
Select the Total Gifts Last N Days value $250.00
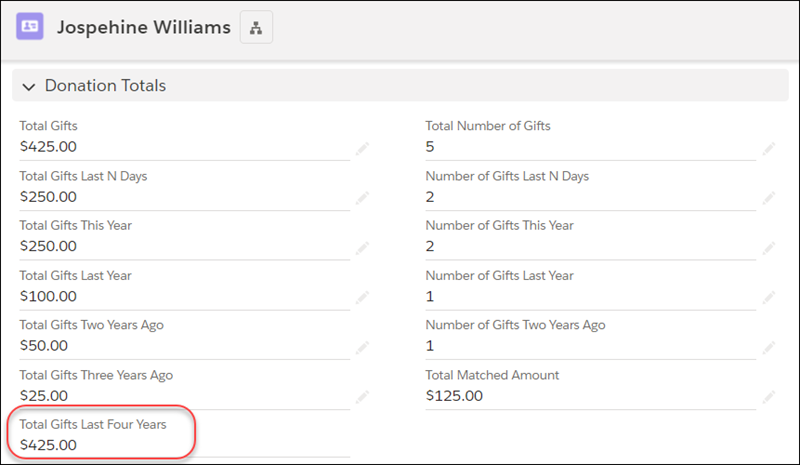pos(48,197)
